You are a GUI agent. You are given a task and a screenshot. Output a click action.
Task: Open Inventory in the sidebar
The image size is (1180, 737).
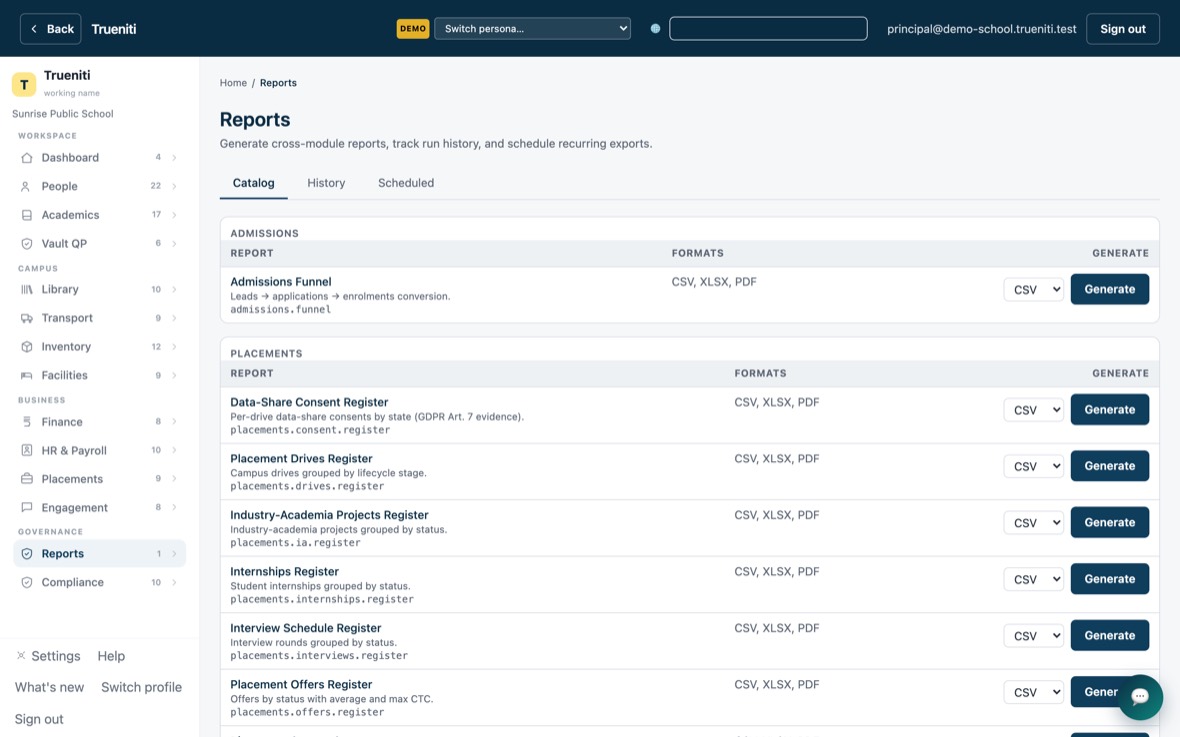(x=99, y=346)
